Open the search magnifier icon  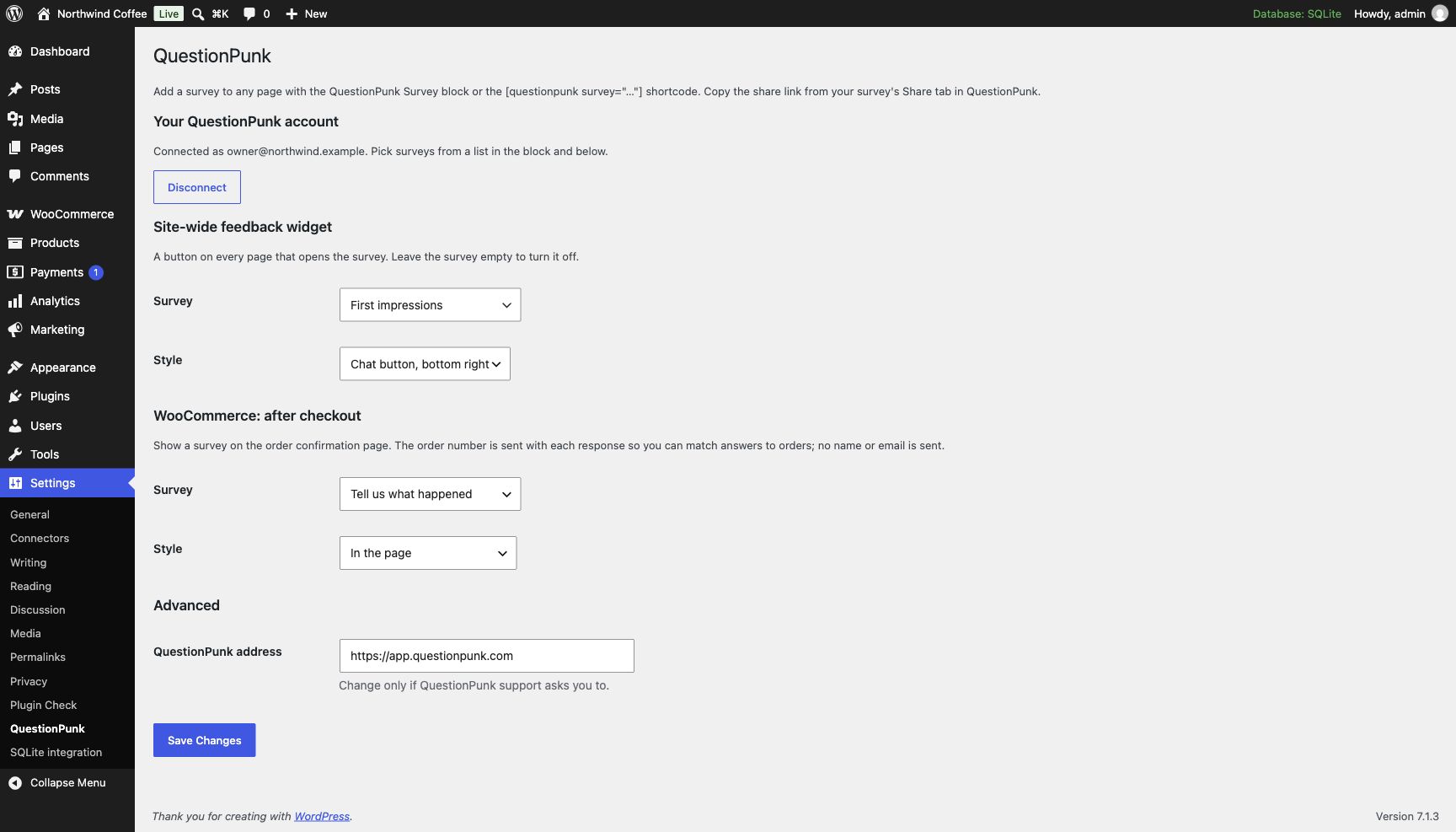(x=198, y=13)
